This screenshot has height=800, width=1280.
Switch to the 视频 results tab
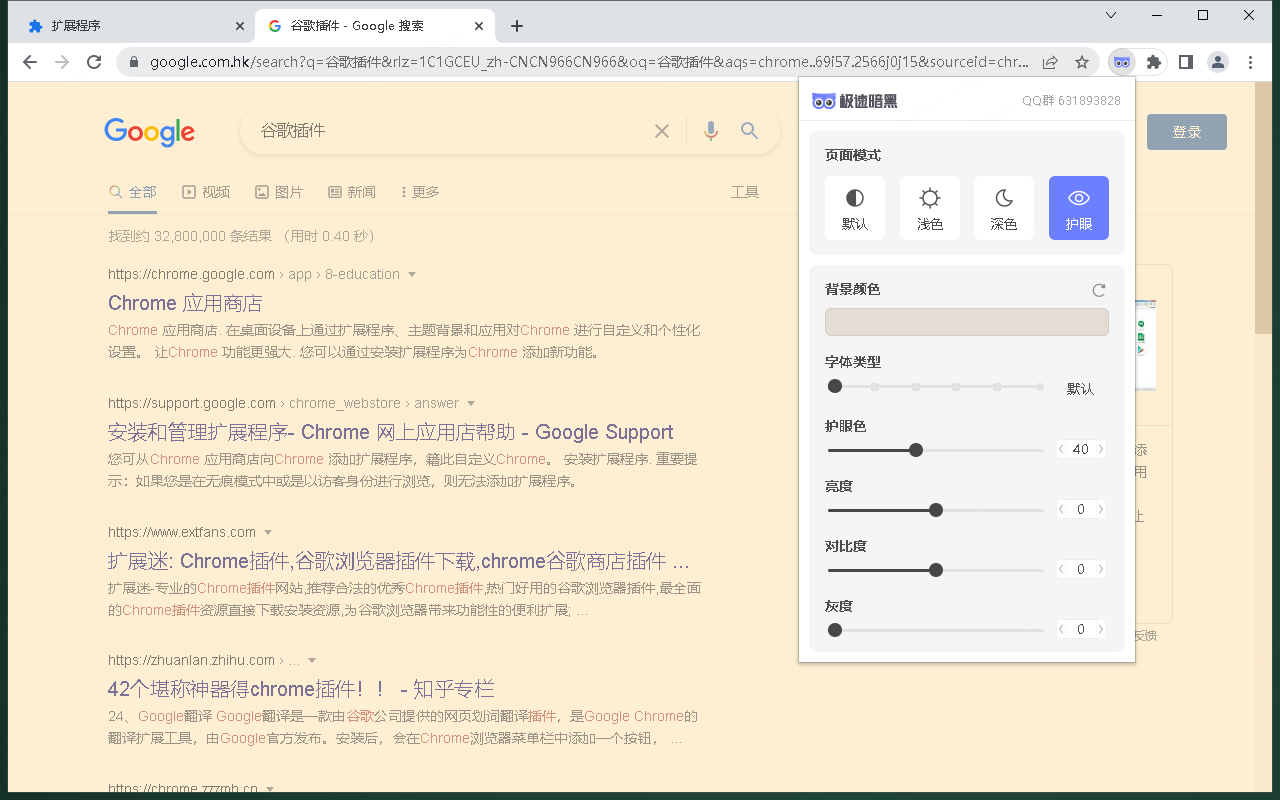[x=206, y=192]
